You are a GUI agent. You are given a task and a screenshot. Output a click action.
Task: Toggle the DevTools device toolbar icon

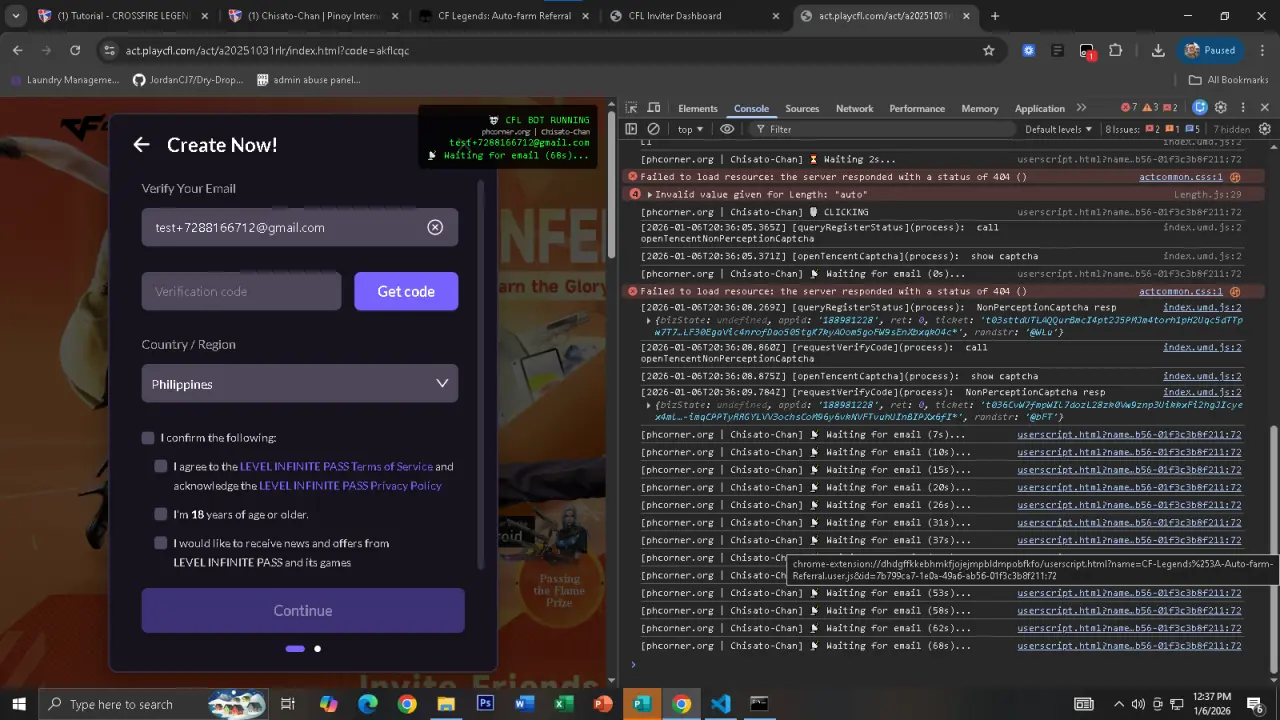click(x=654, y=108)
